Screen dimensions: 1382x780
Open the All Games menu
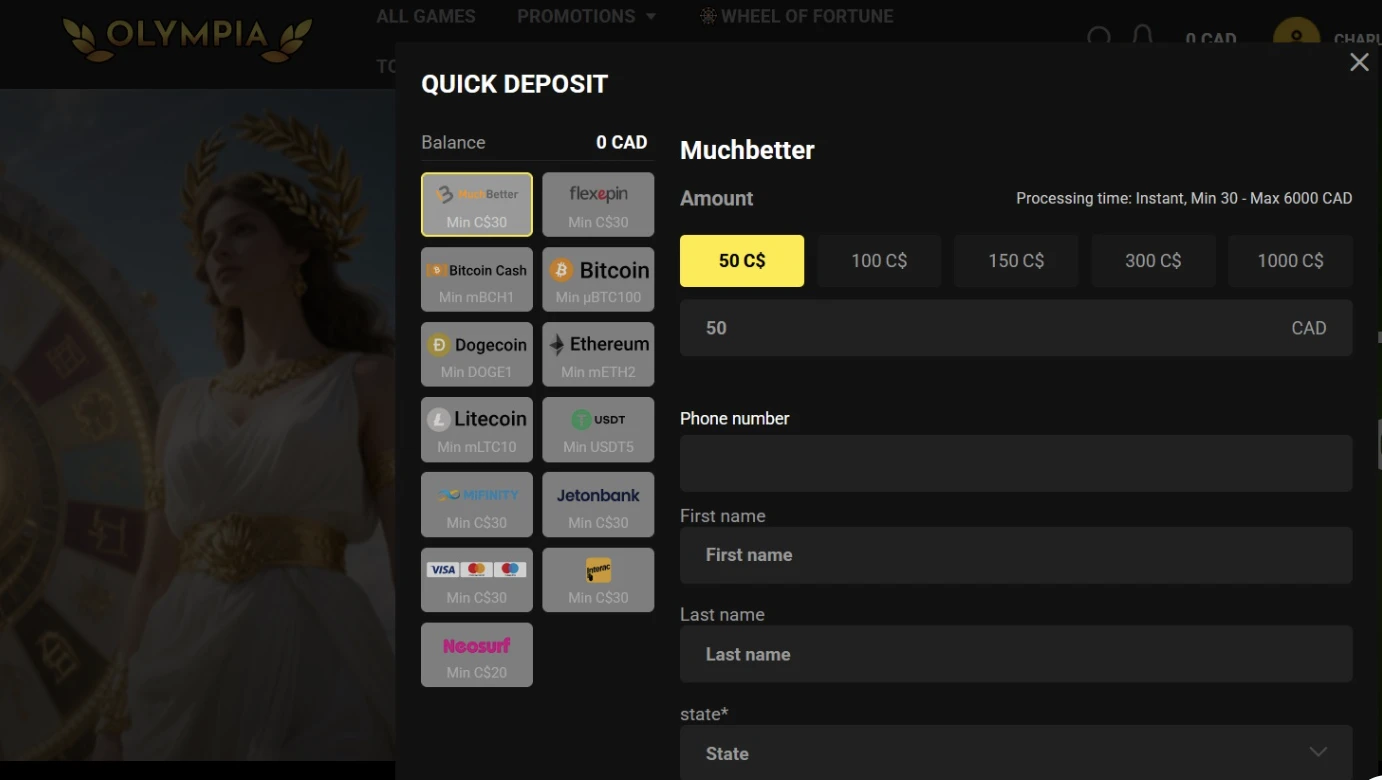point(426,16)
